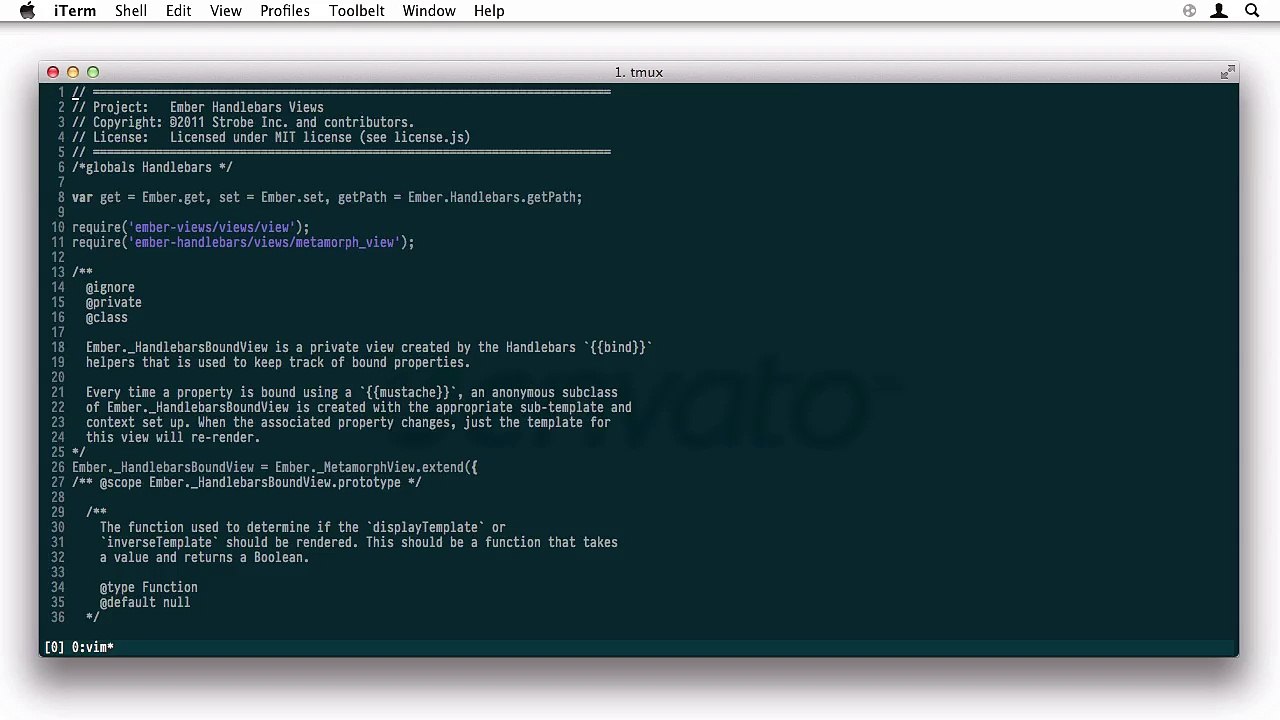Click the red close window button
Screen dimensions: 1280x720
[x=53, y=72]
